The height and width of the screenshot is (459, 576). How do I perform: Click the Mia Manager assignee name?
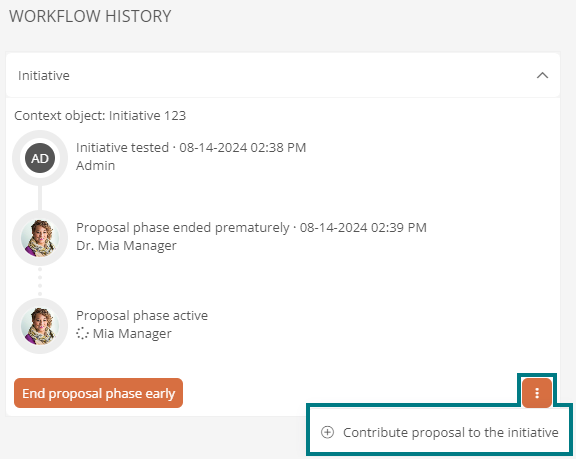coord(132,334)
